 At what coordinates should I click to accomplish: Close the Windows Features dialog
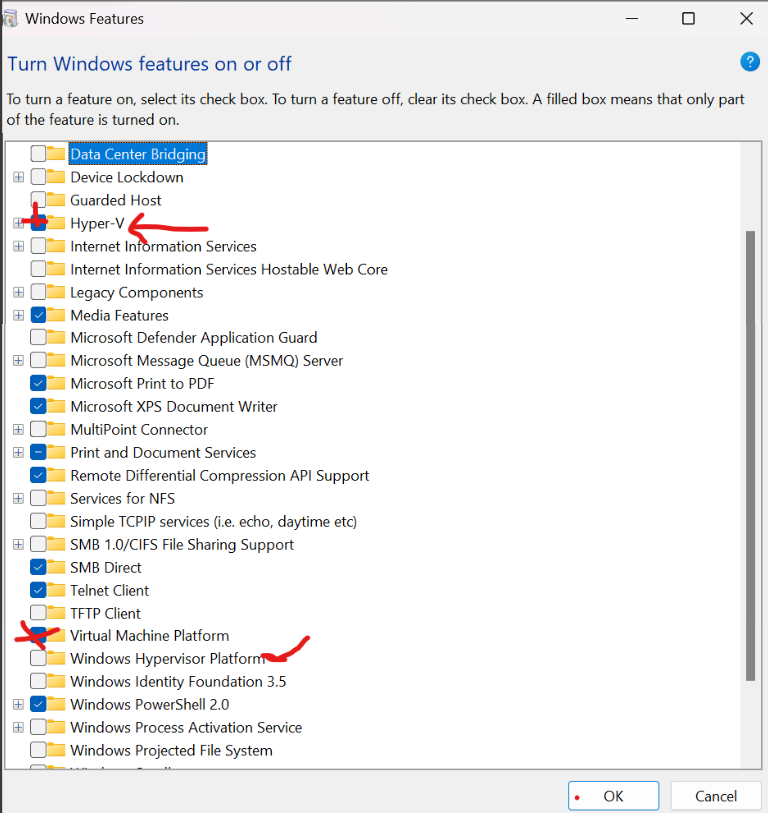click(746, 19)
